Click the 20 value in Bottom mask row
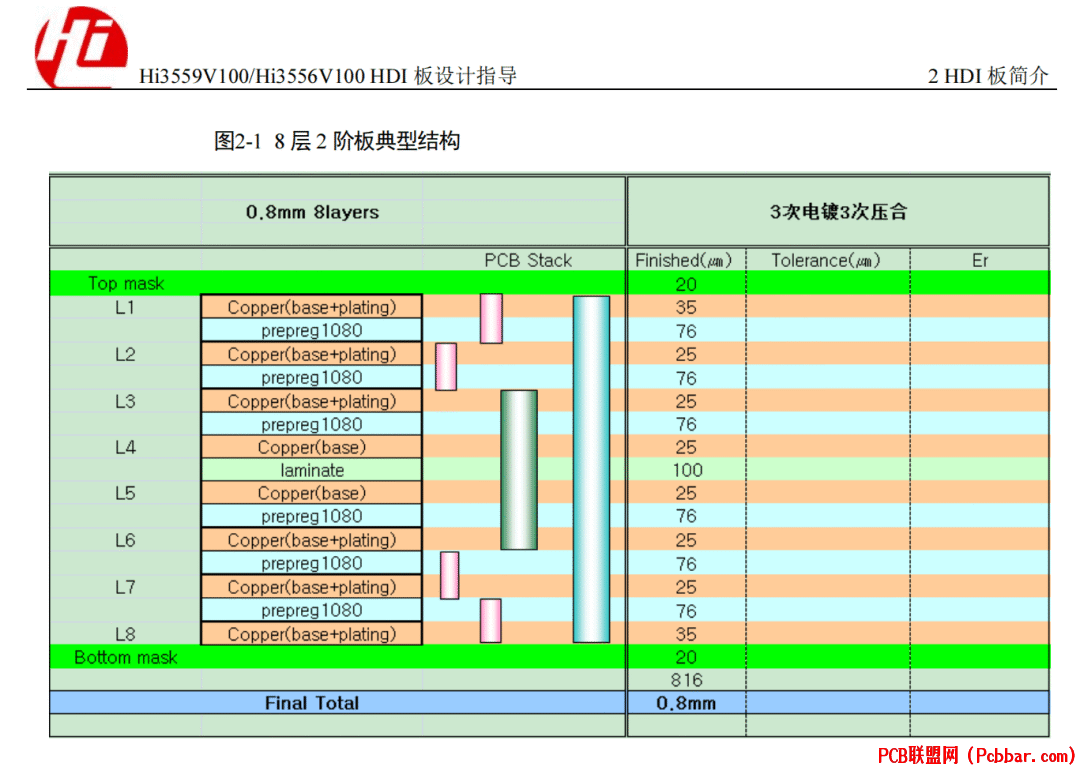This screenshot has height=770, width=1080. pyautogui.click(x=686, y=657)
